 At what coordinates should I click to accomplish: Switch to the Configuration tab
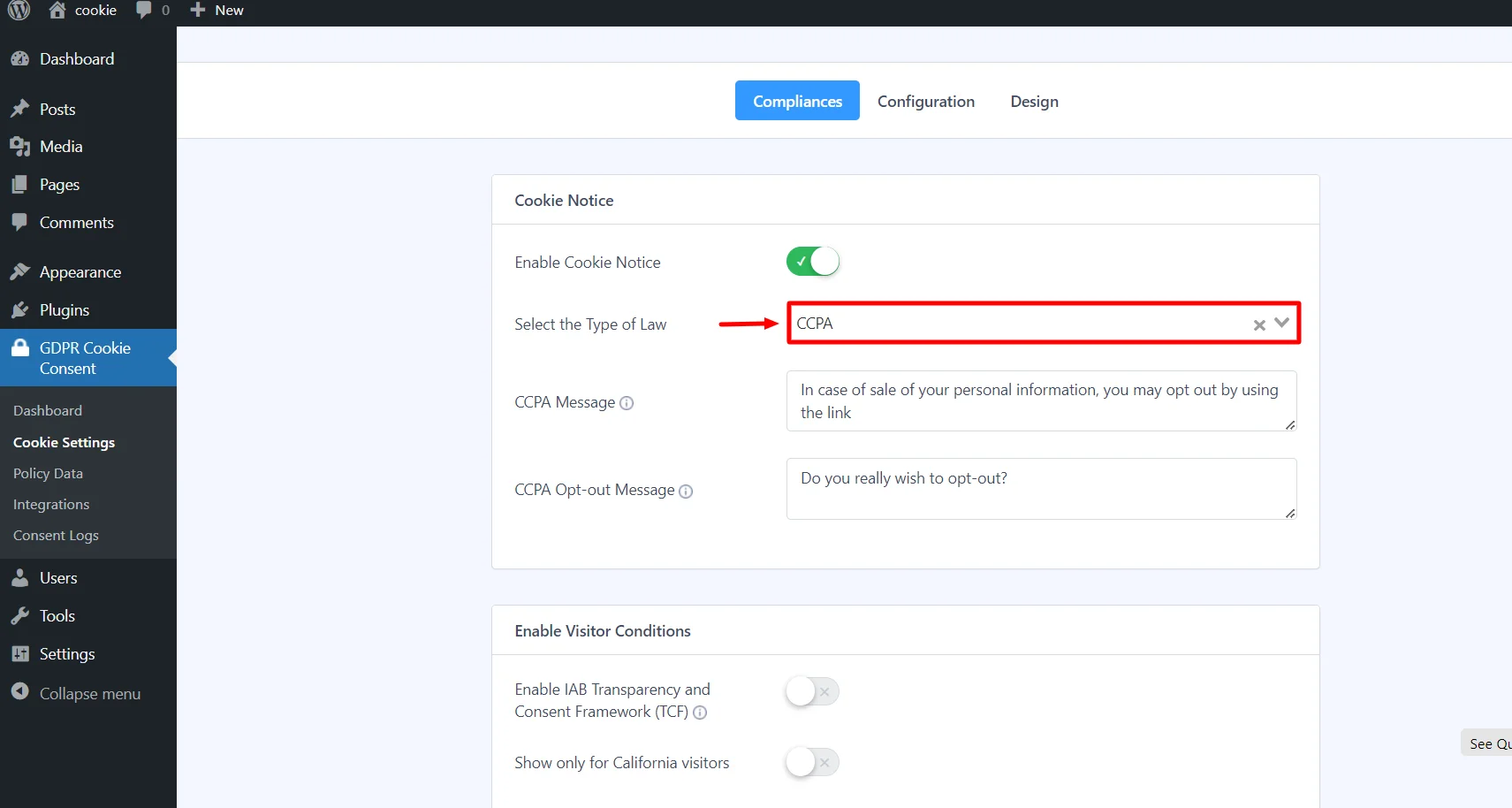(x=925, y=102)
